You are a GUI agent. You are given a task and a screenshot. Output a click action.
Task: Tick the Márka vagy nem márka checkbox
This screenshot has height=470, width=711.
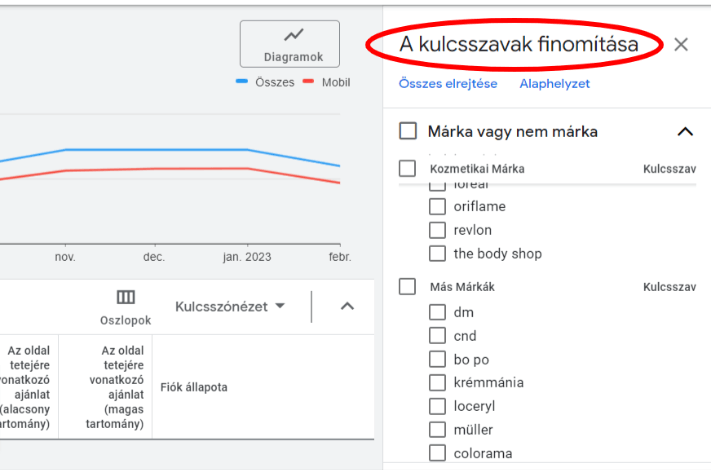pos(408,131)
